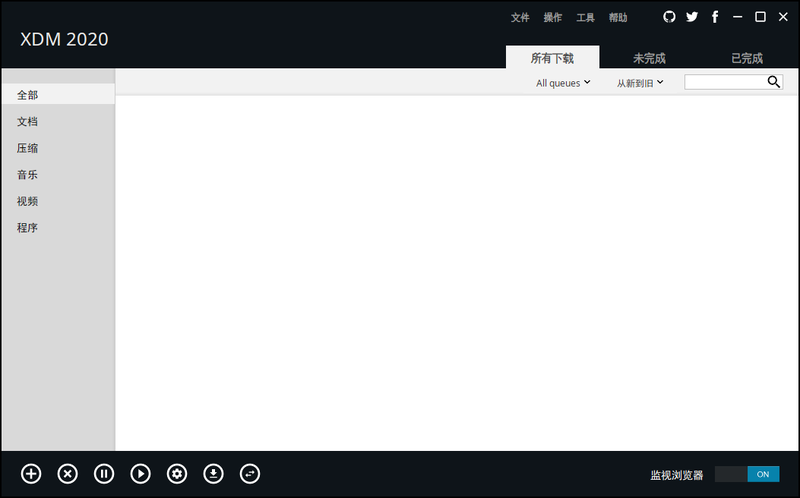Toggle the 监视浏览器 ON switch
The image size is (800, 498).
pos(747,474)
